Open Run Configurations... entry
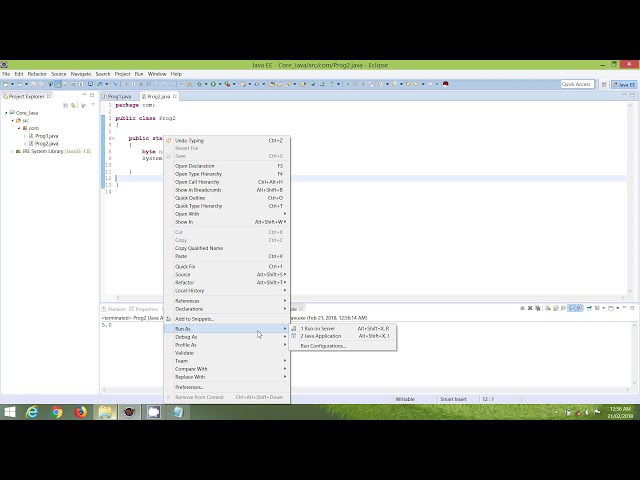This screenshot has height=480, width=640. [323, 346]
